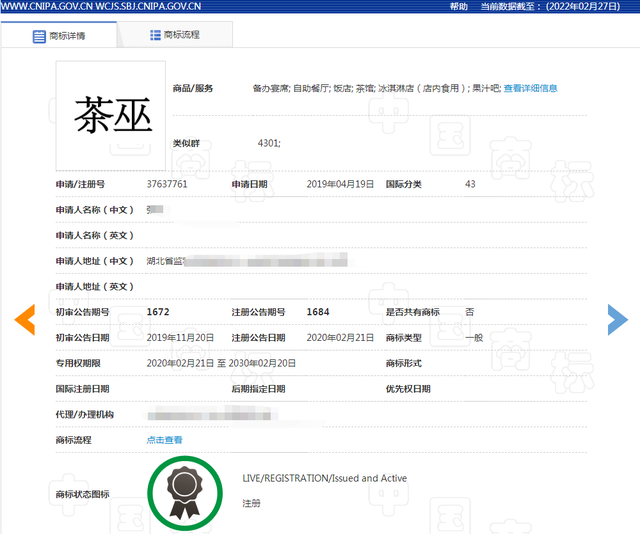Switch to the 商标详情 tab
The width and height of the screenshot is (640, 534).
[x=59, y=35]
